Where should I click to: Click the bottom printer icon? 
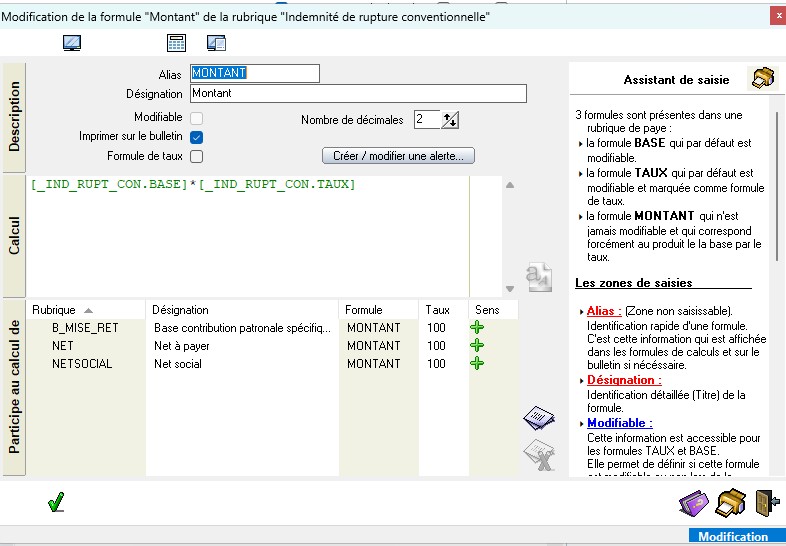coord(731,502)
